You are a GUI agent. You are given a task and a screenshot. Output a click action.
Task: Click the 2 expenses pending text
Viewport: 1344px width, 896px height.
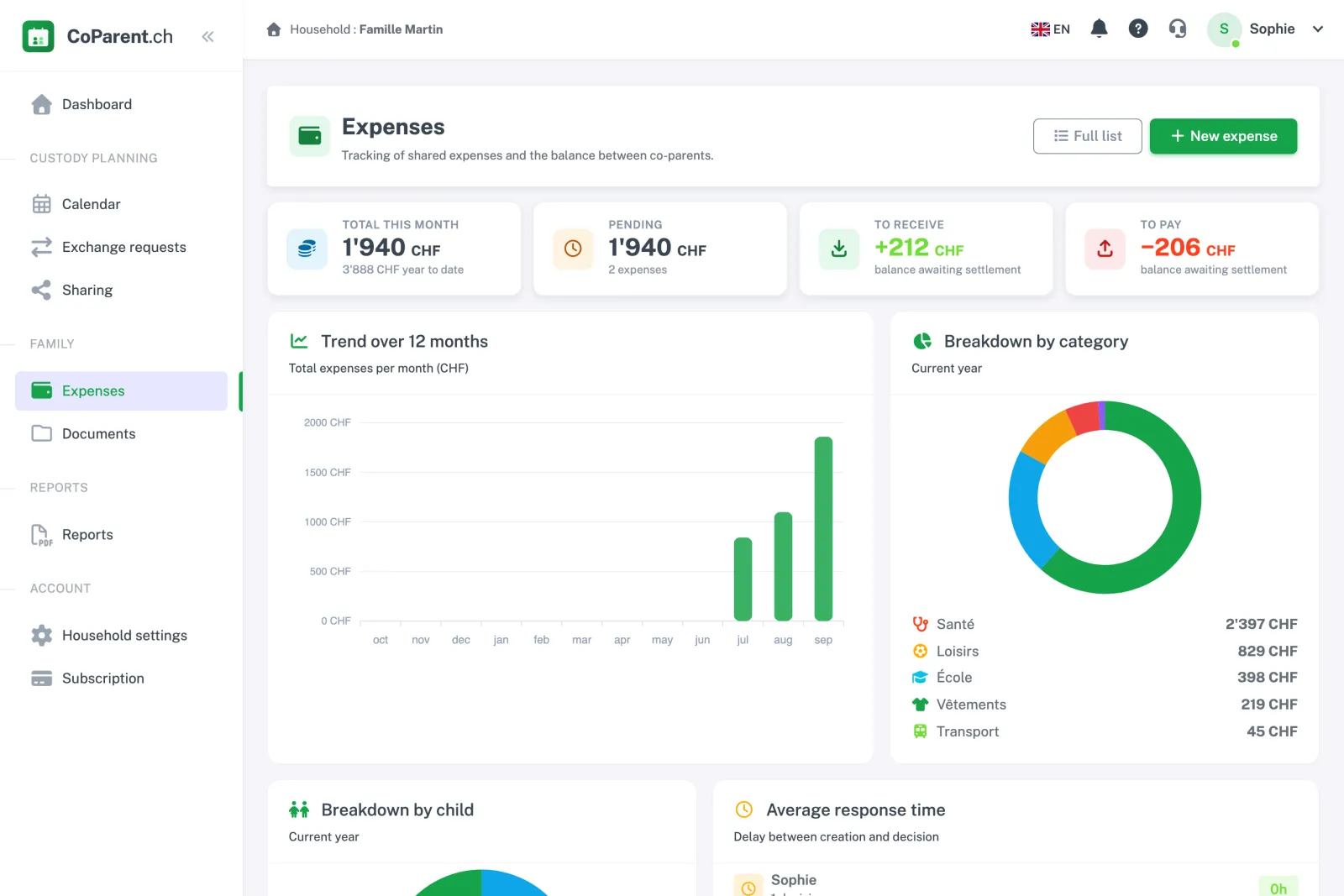pyautogui.click(x=638, y=270)
